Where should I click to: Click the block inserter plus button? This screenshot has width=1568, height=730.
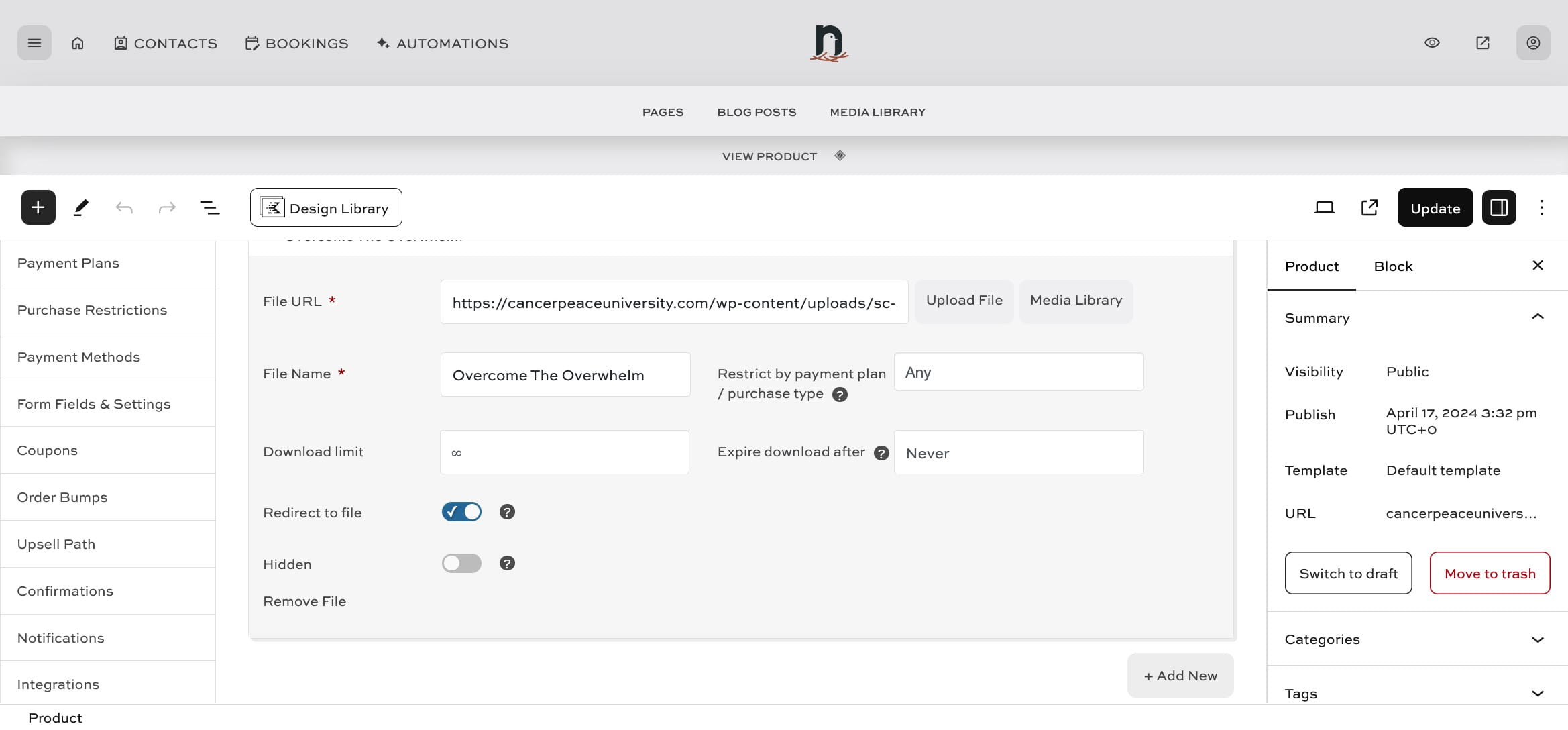(x=38, y=207)
